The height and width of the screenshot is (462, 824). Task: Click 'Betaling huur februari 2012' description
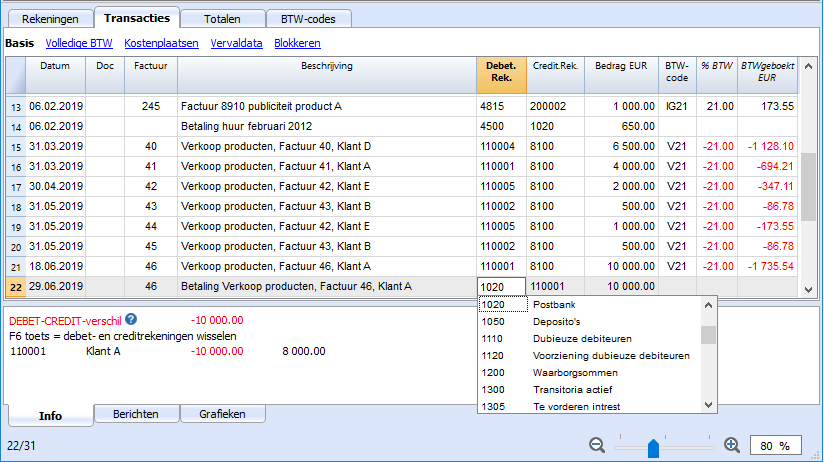[327, 126]
